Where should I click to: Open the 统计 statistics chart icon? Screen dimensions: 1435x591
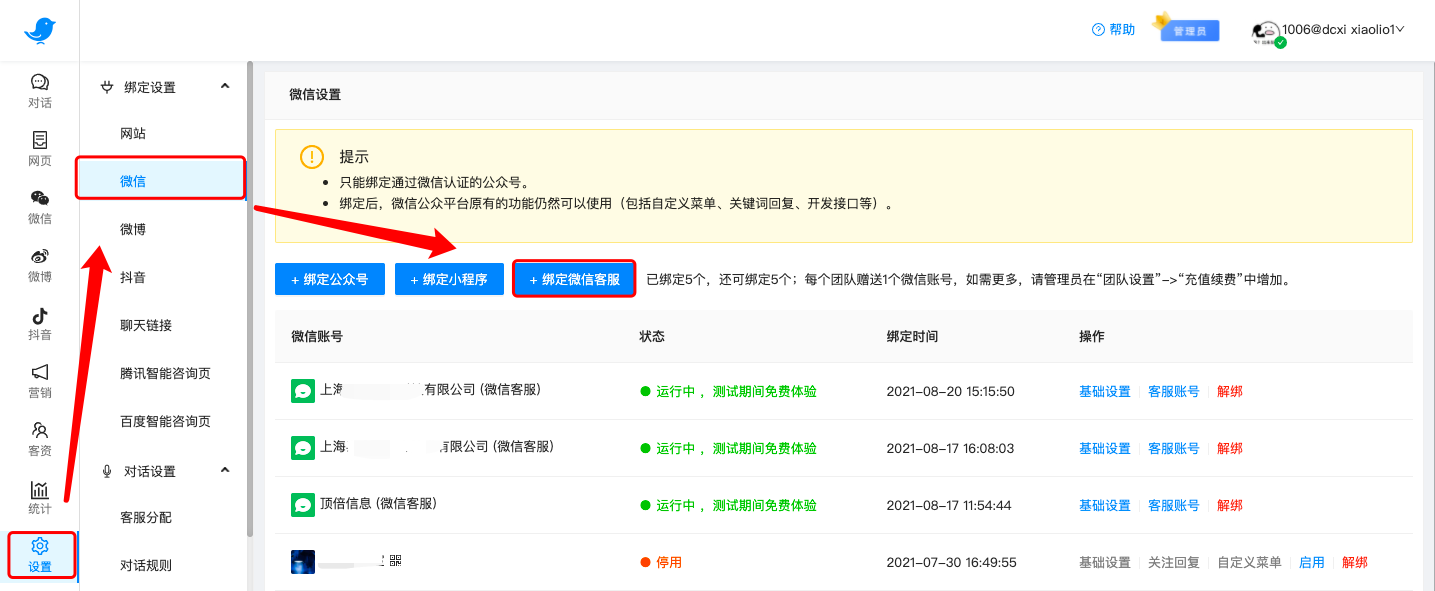(39, 490)
